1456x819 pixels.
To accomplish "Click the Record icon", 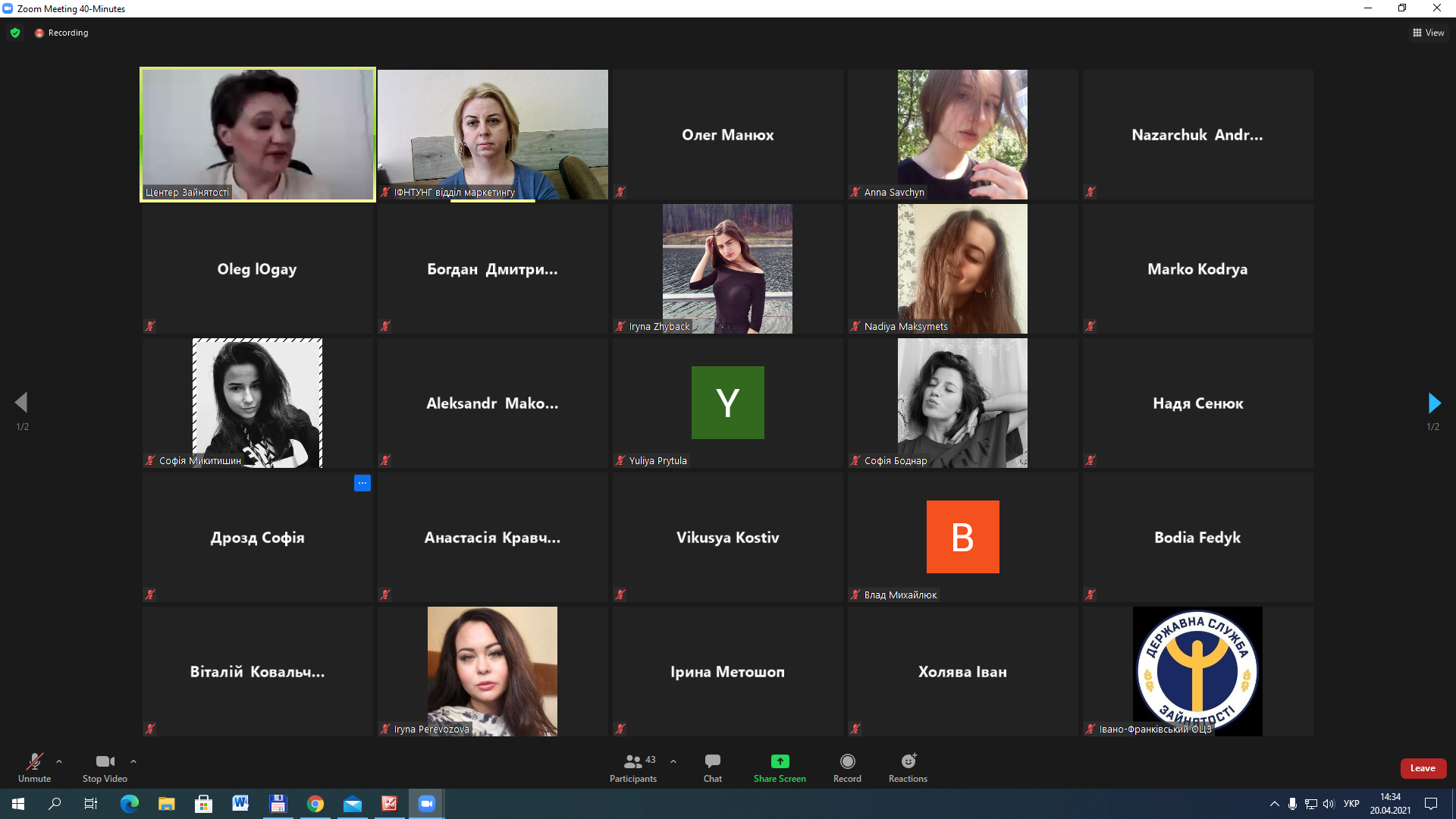I will click(x=847, y=761).
